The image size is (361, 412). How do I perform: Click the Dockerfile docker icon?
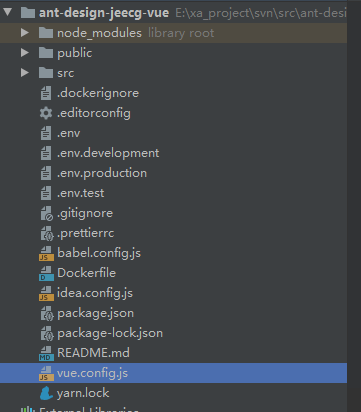(x=46, y=273)
